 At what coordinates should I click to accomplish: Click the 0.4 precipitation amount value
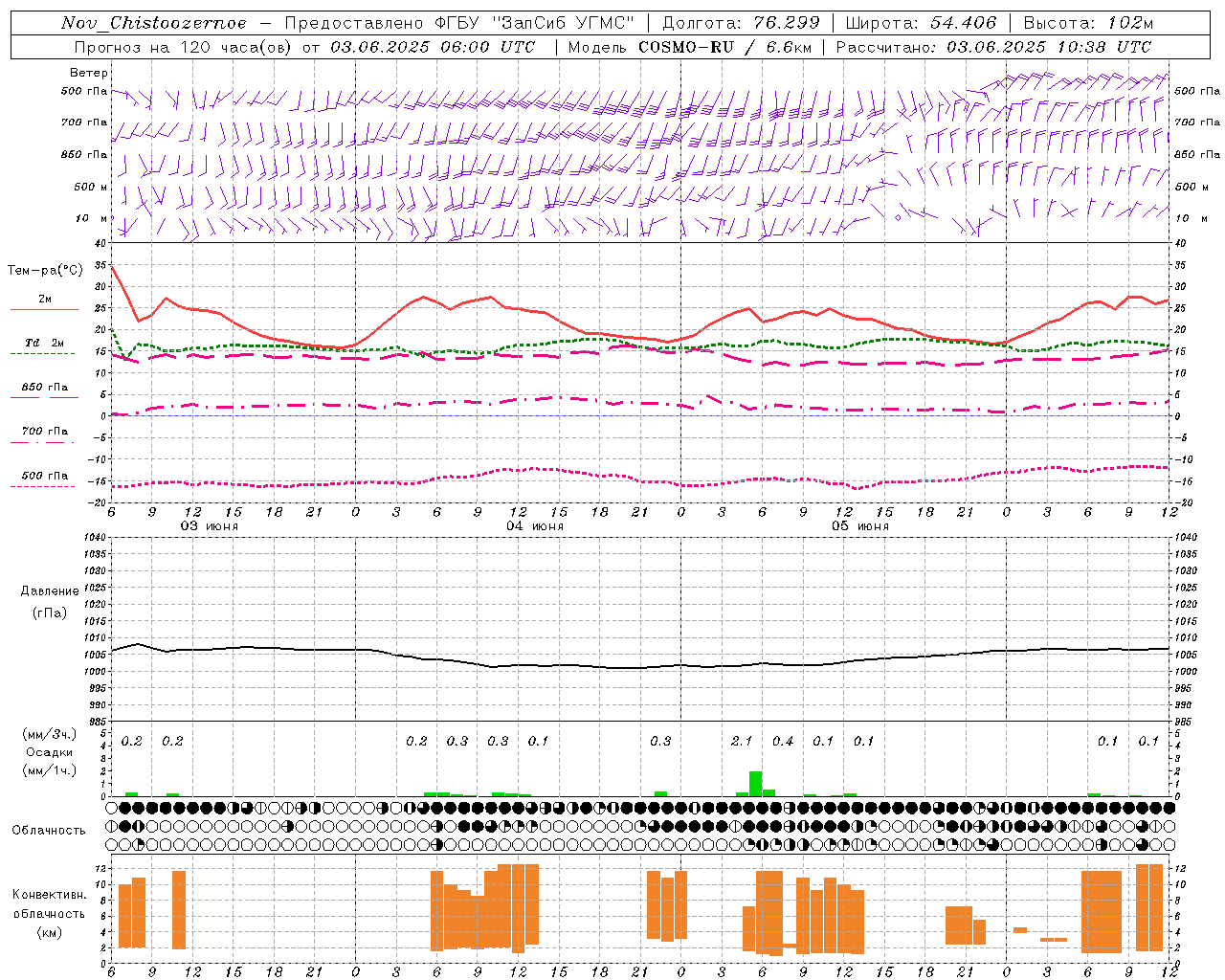pos(783,741)
